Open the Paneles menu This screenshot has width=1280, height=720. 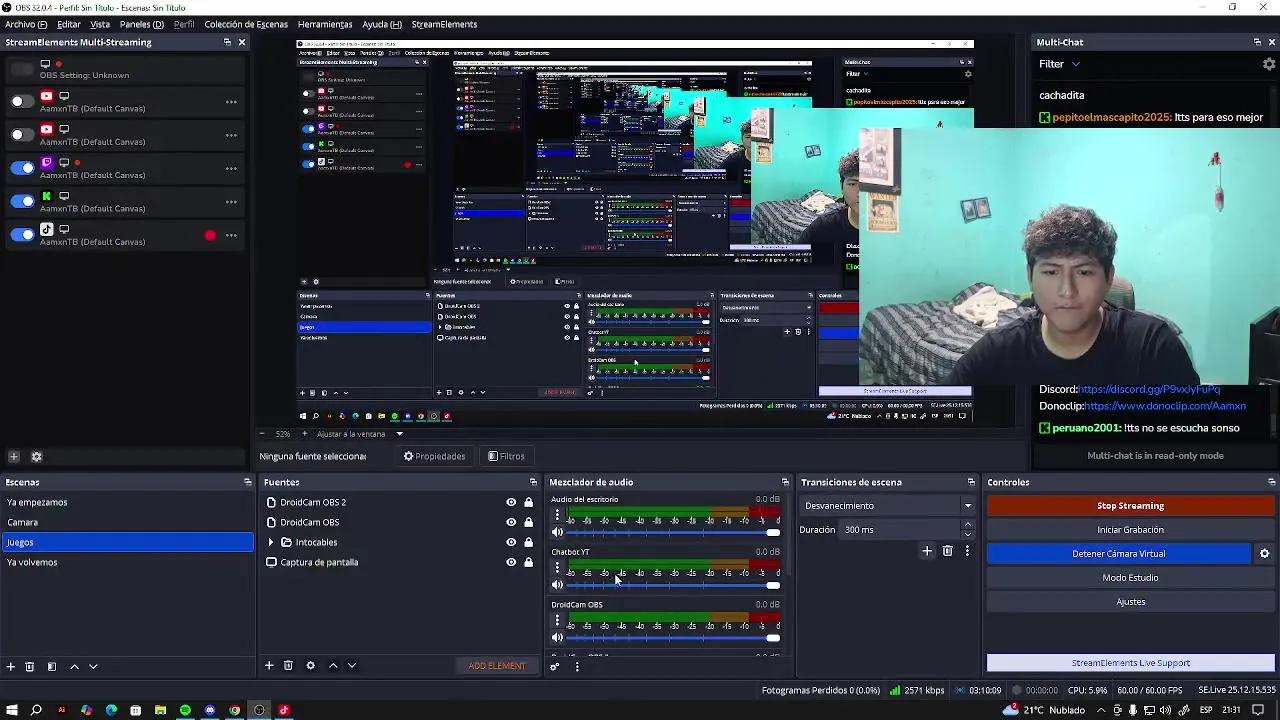coord(141,24)
